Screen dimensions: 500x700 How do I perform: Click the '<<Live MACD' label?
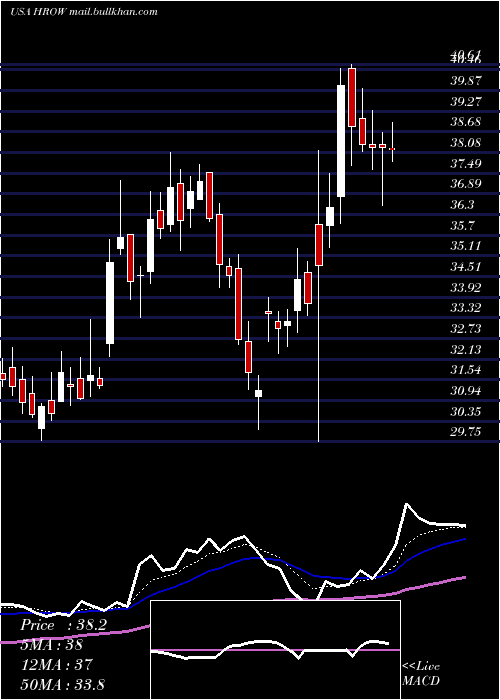point(421,673)
